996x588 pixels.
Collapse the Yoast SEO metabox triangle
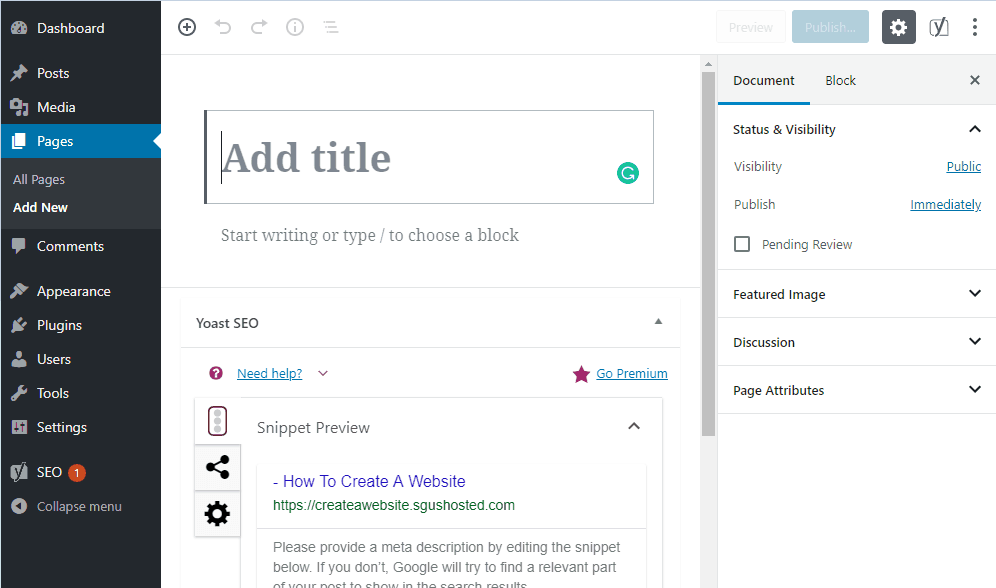[659, 322]
